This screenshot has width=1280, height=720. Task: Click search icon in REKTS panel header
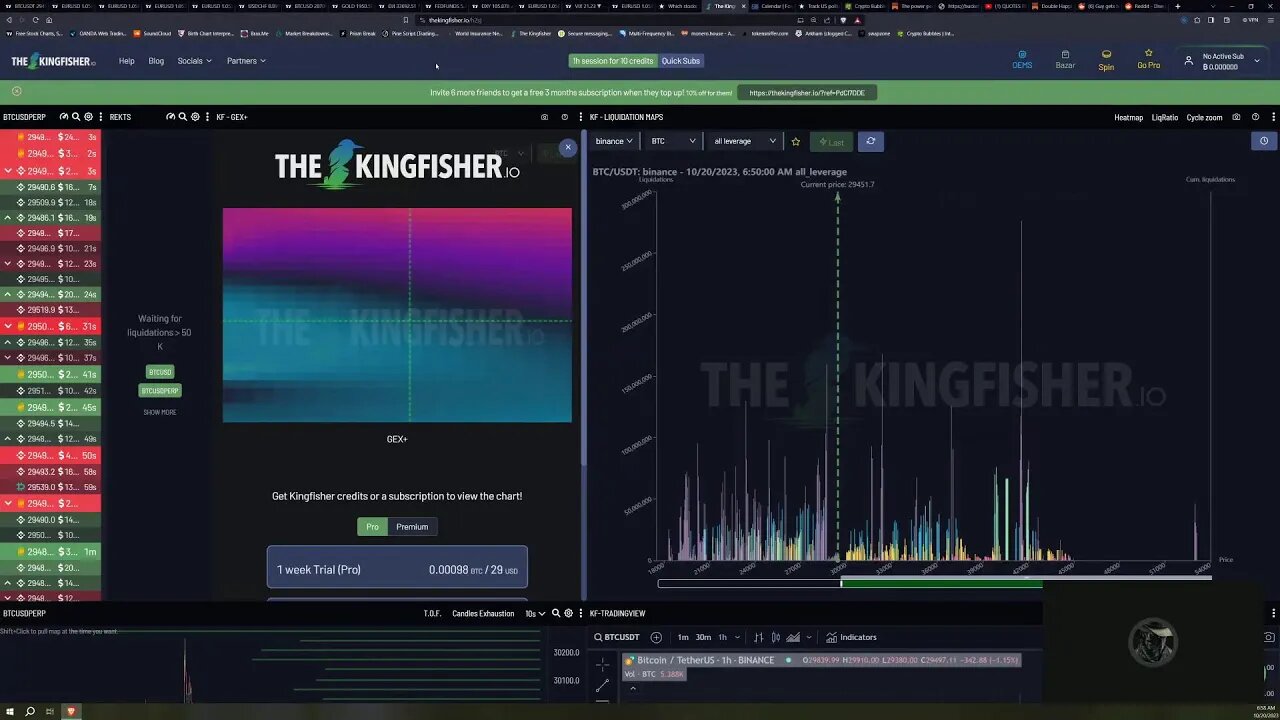[183, 117]
